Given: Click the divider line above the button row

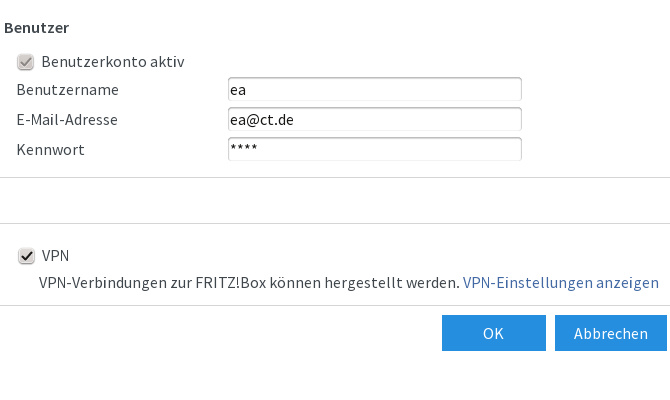Looking at the screenshot, I should 335,305.
